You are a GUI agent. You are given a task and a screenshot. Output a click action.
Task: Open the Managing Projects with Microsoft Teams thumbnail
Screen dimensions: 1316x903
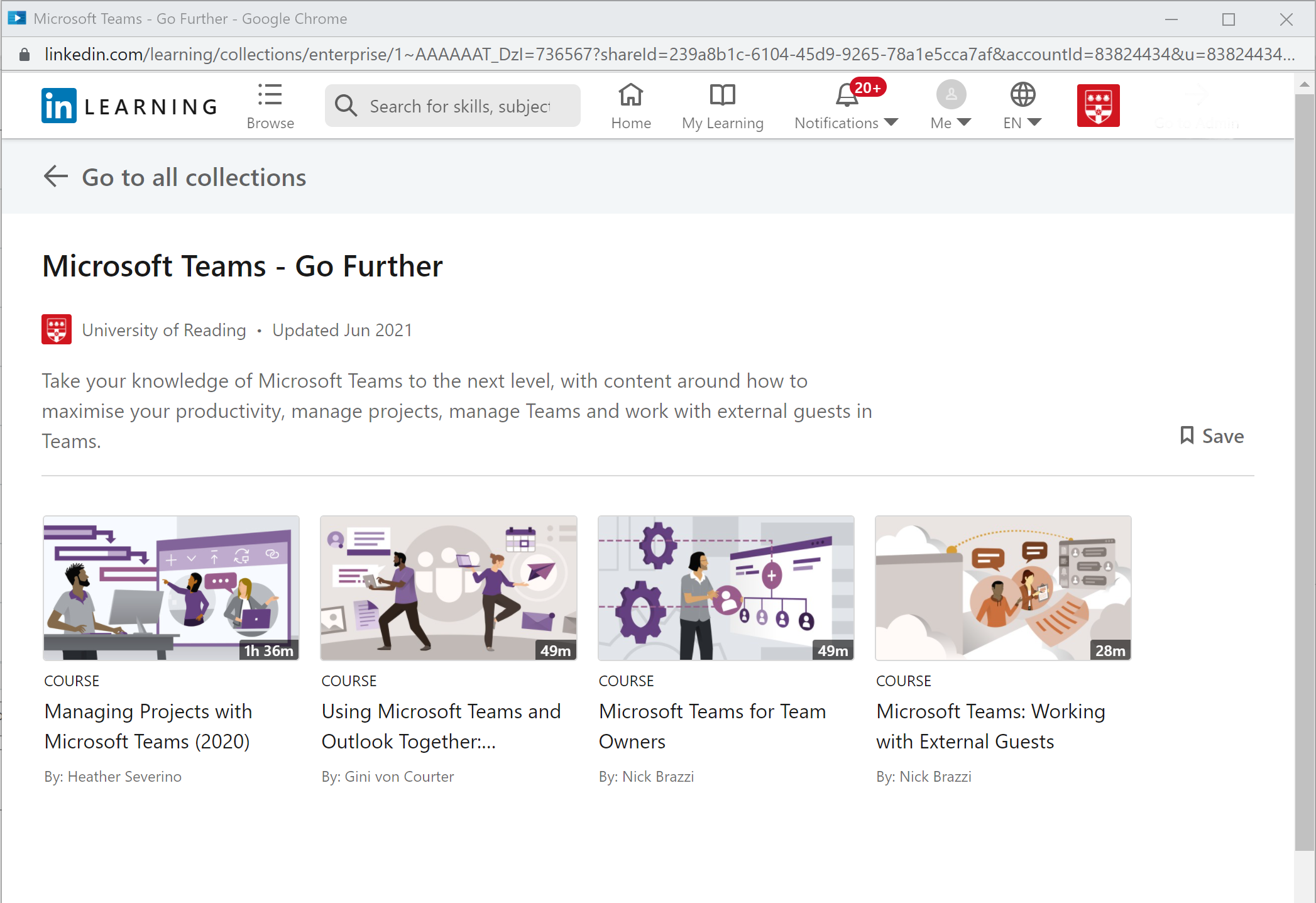click(x=170, y=588)
